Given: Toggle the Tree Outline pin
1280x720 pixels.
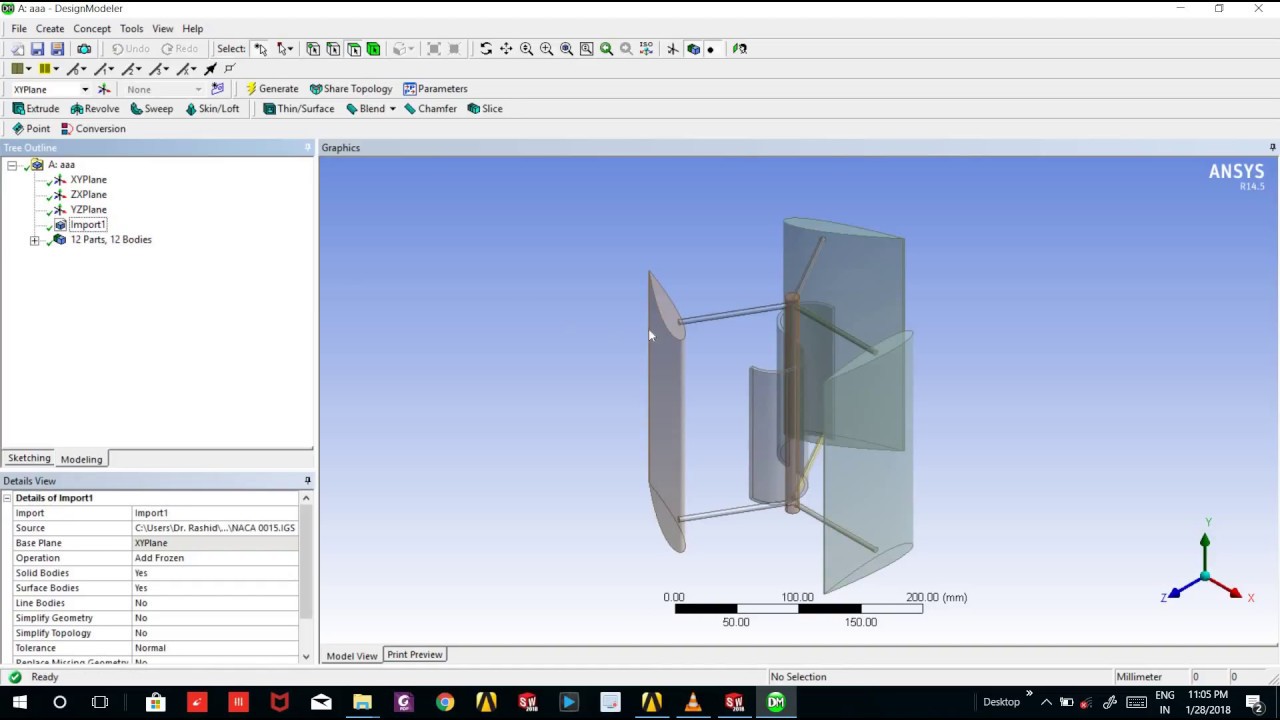Looking at the screenshot, I should coord(308,147).
